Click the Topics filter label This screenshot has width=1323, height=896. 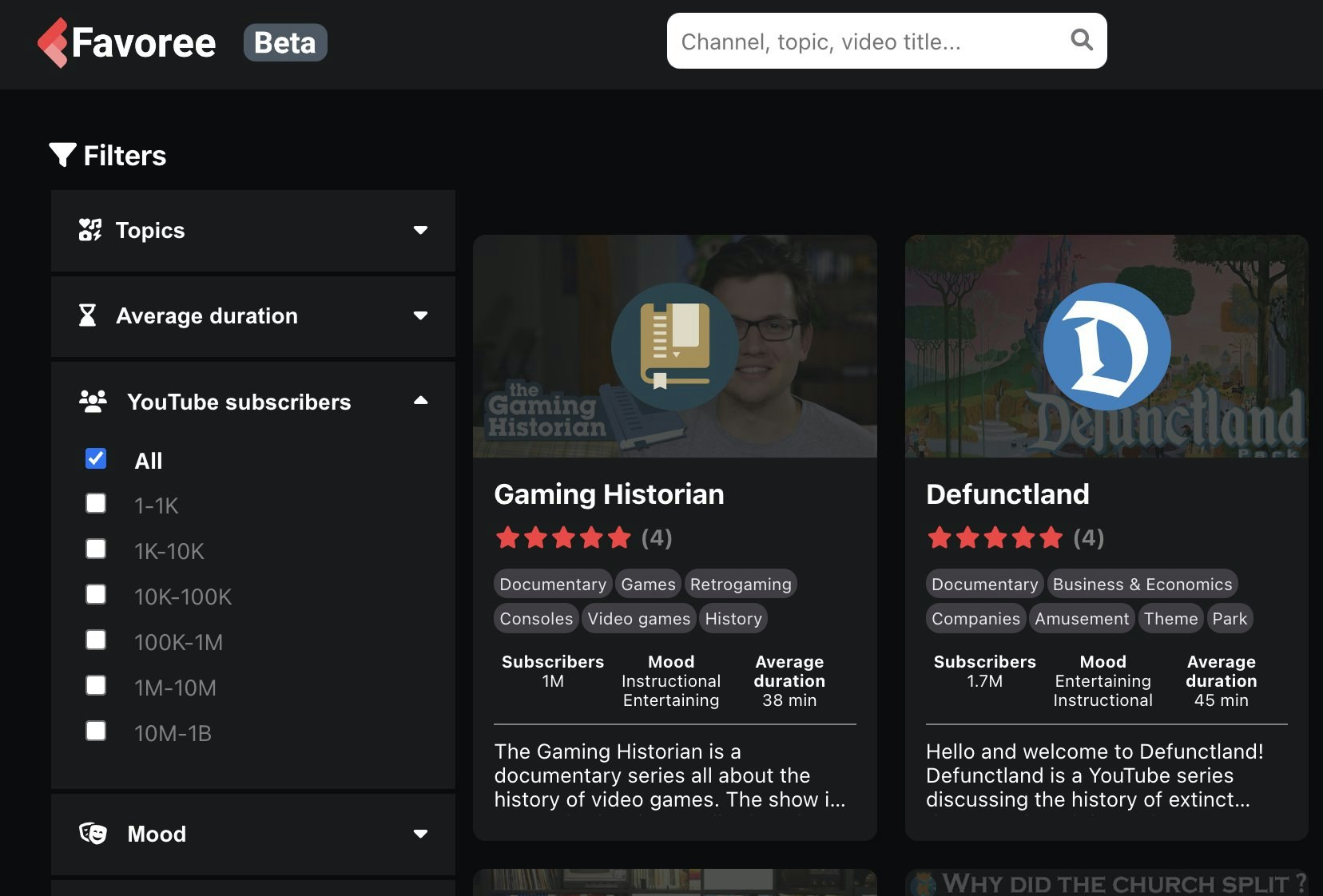(x=150, y=230)
